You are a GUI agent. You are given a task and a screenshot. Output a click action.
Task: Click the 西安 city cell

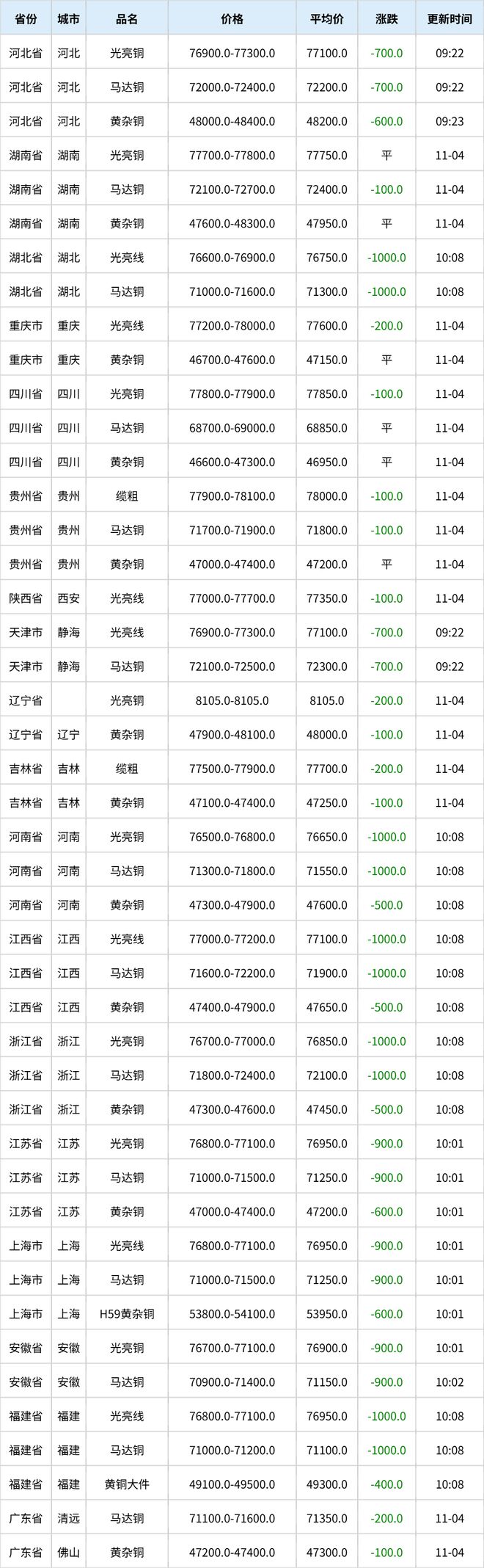[69, 598]
